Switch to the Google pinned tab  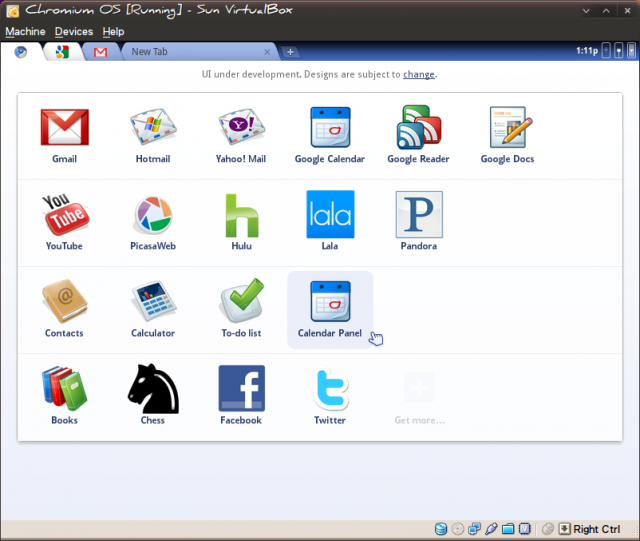[62, 52]
